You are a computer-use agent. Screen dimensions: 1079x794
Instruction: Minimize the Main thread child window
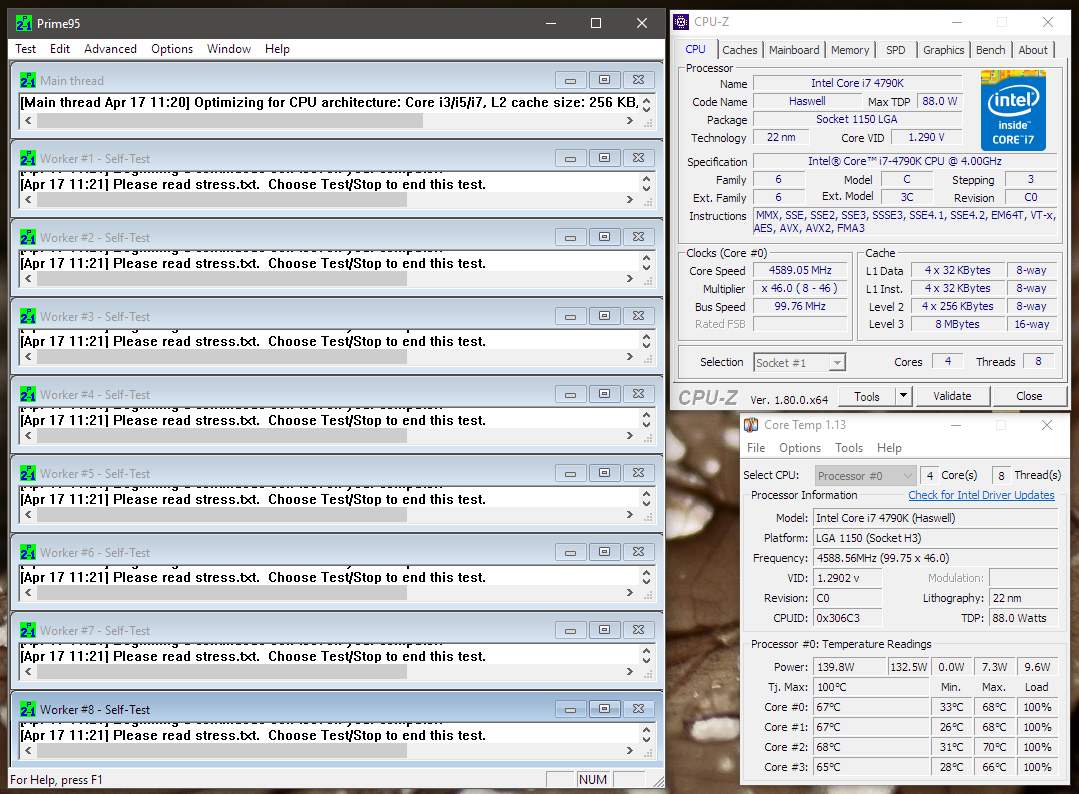pos(570,81)
